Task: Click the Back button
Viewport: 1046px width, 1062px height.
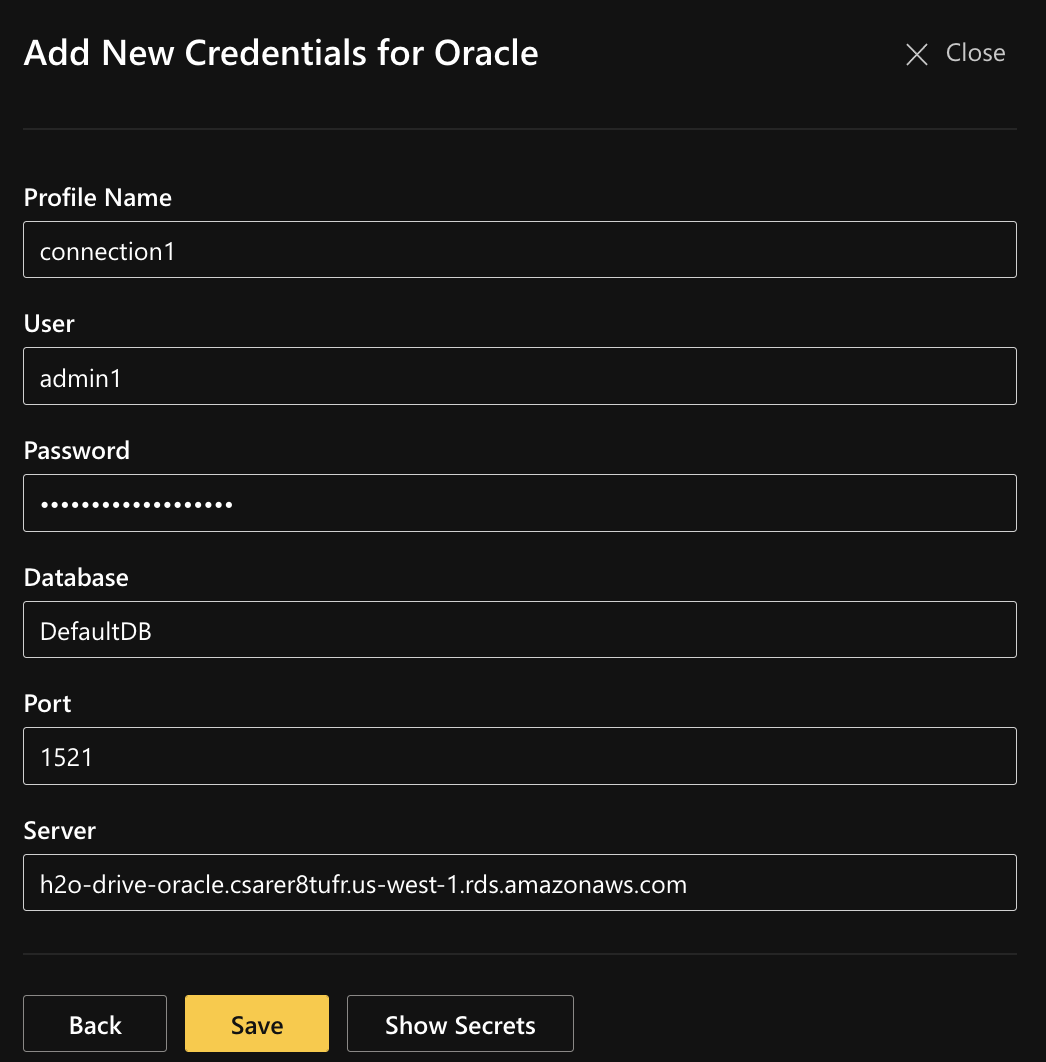Action: (95, 1023)
